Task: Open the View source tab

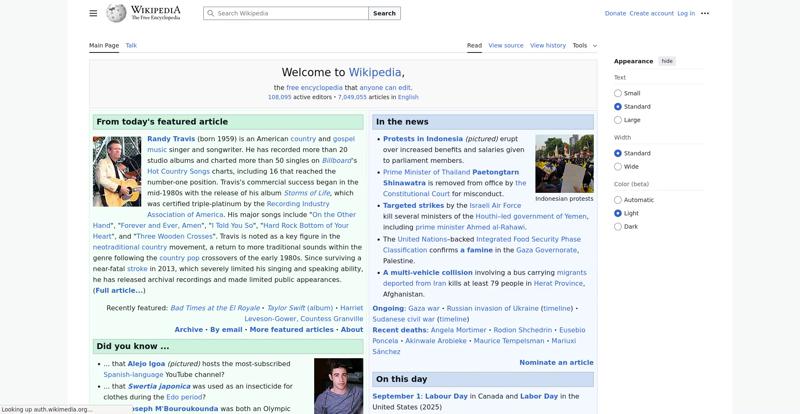Action: (x=506, y=45)
